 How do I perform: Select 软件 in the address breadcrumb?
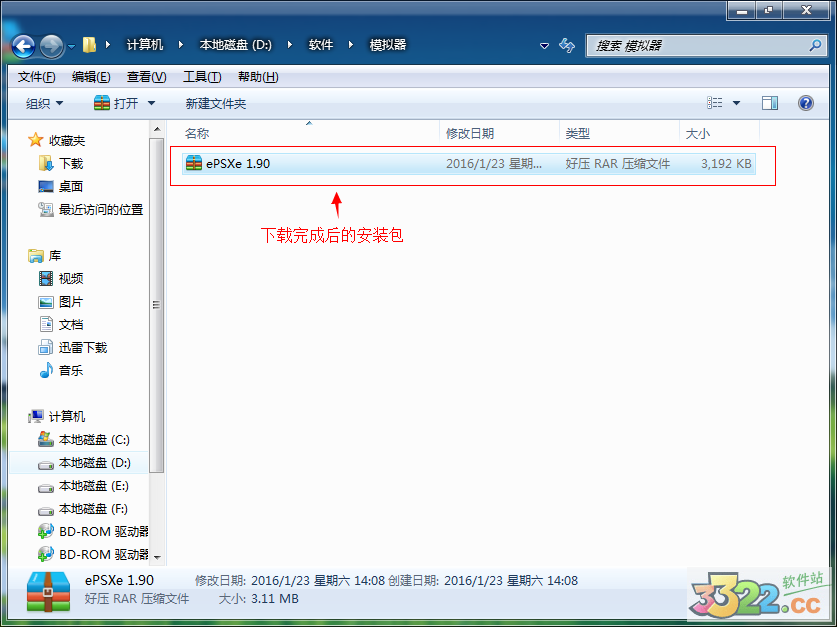pyautogui.click(x=321, y=45)
